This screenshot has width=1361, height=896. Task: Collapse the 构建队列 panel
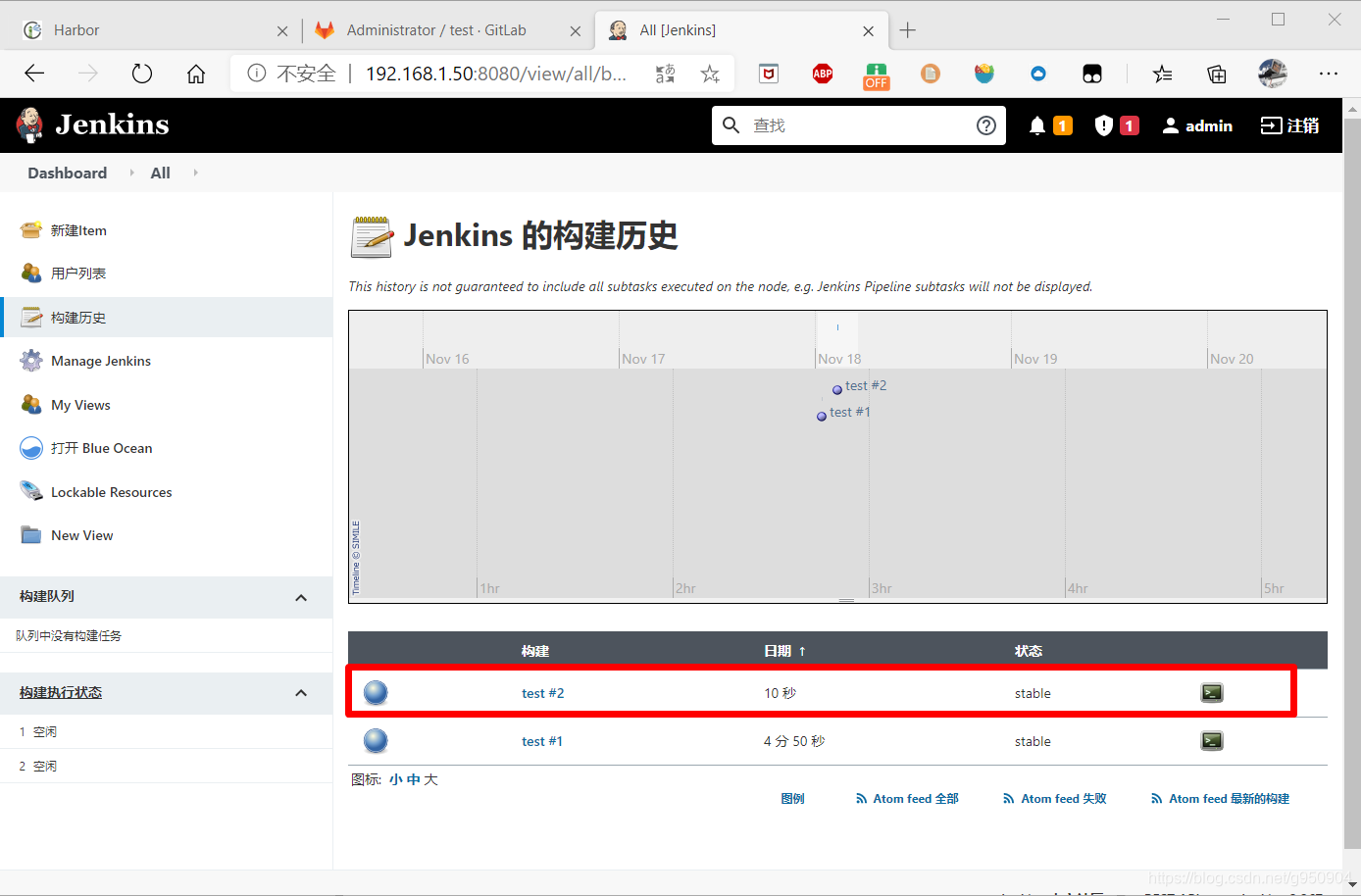301,597
